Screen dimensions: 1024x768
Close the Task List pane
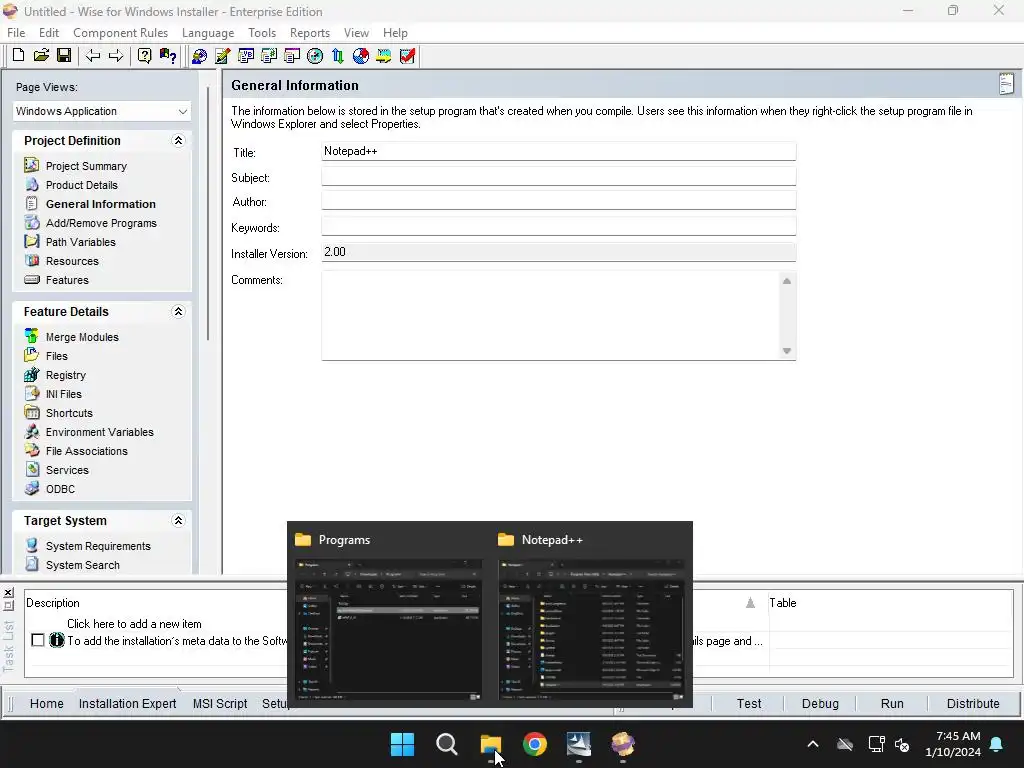click(8, 592)
